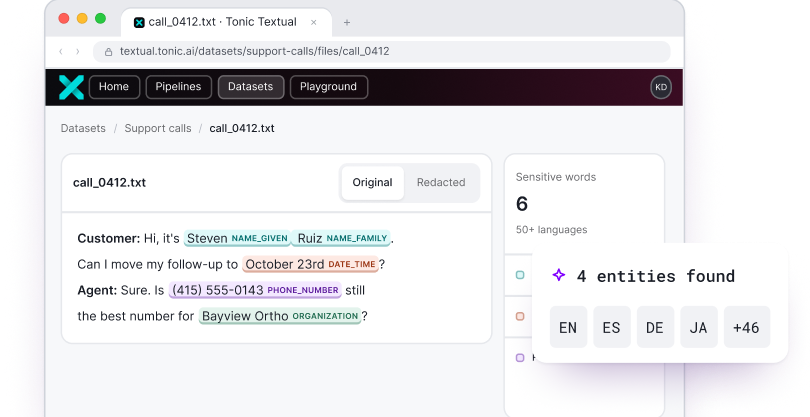Screen dimensions: 810x417
Task: Click the browser tab favicon for call_0412.txt
Action: click(139, 22)
